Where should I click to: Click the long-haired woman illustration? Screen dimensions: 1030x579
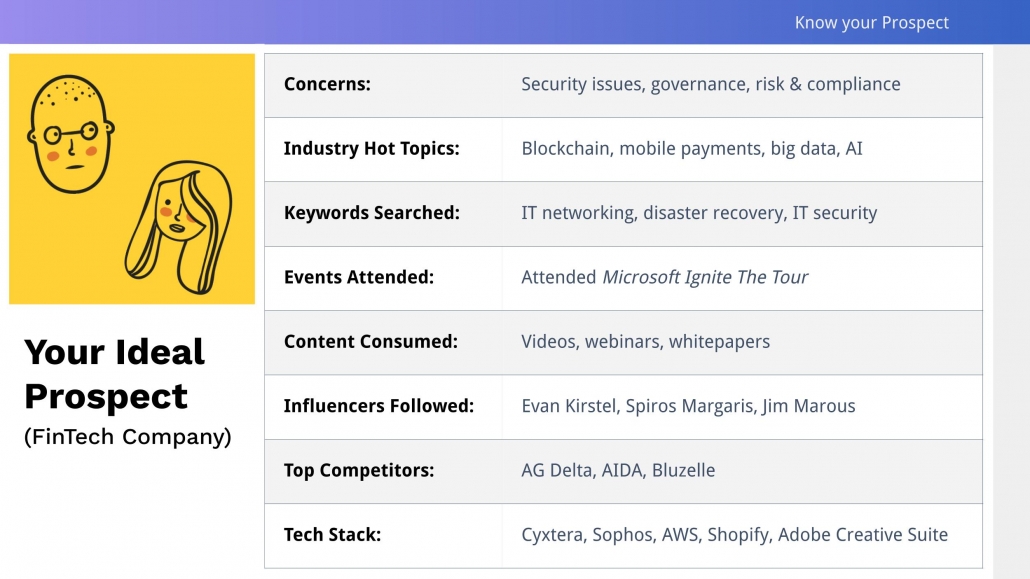(x=179, y=227)
